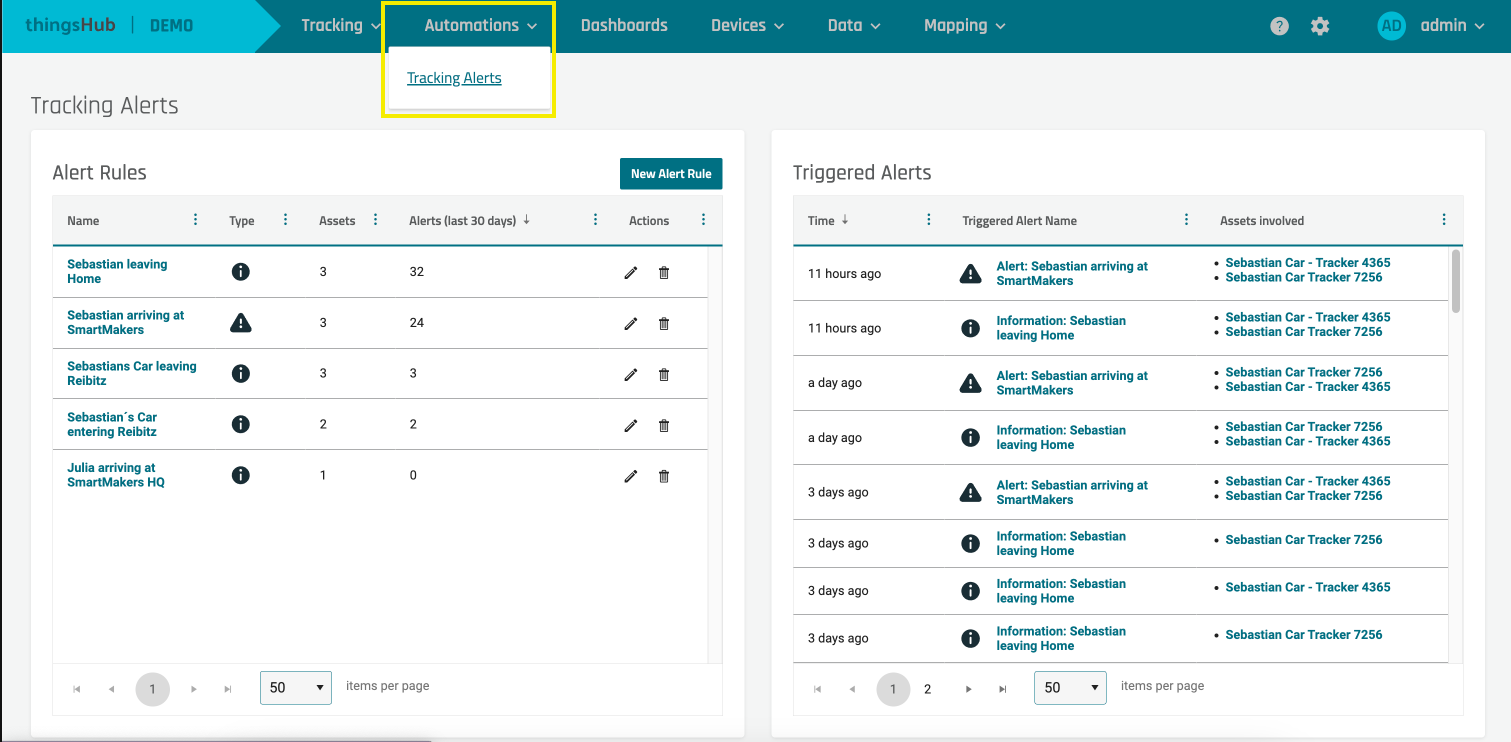
Task: Expand the admin user menu
Action: click(1446, 26)
